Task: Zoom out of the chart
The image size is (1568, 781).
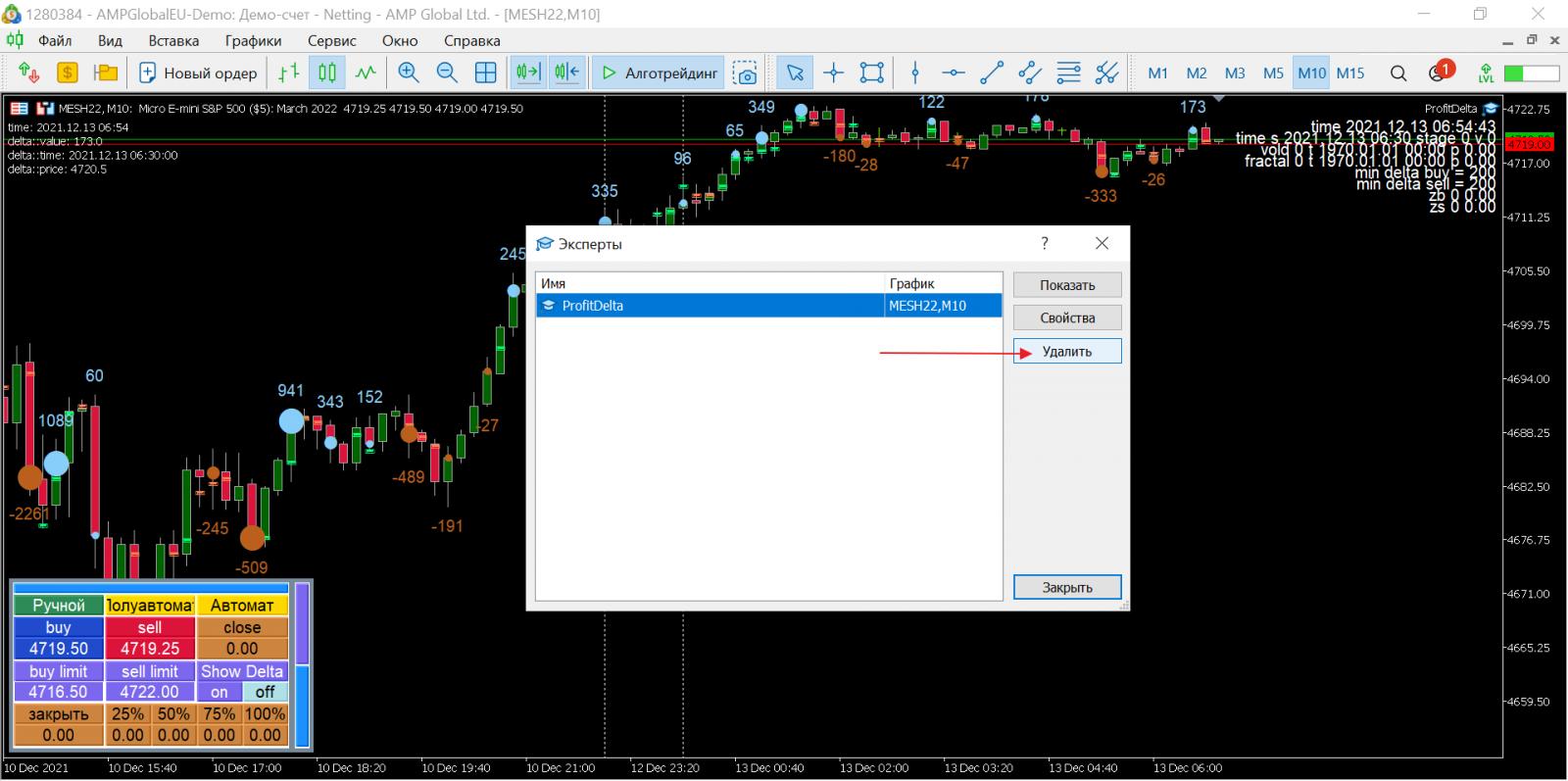Action: click(x=447, y=73)
